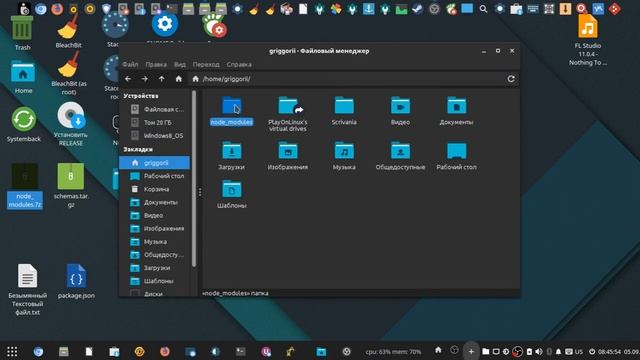Select the Загрузки folder in main pane
640x360 pixels.
pos(231,156)
